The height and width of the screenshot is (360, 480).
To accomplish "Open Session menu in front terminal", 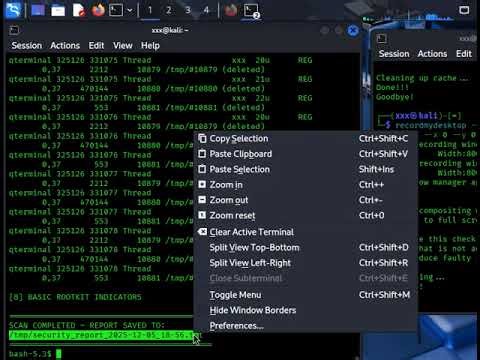I will pos(27,45).
